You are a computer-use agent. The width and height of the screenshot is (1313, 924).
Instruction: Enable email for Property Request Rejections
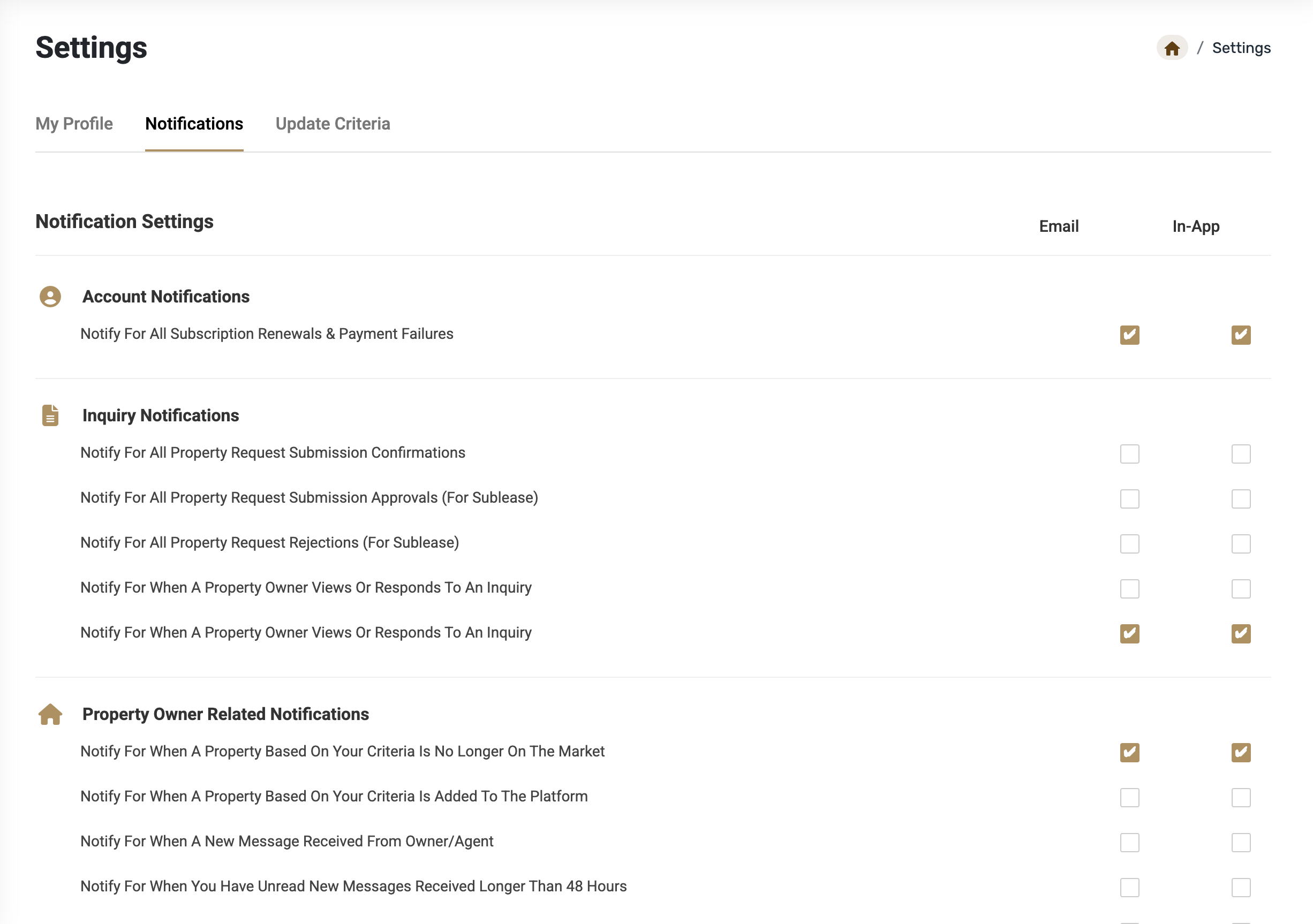coord(1129,544)
